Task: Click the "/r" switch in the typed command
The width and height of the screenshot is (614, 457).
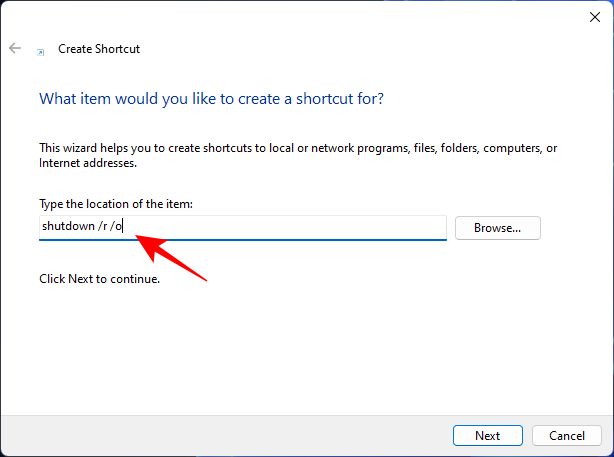Action: coord(103,227)
